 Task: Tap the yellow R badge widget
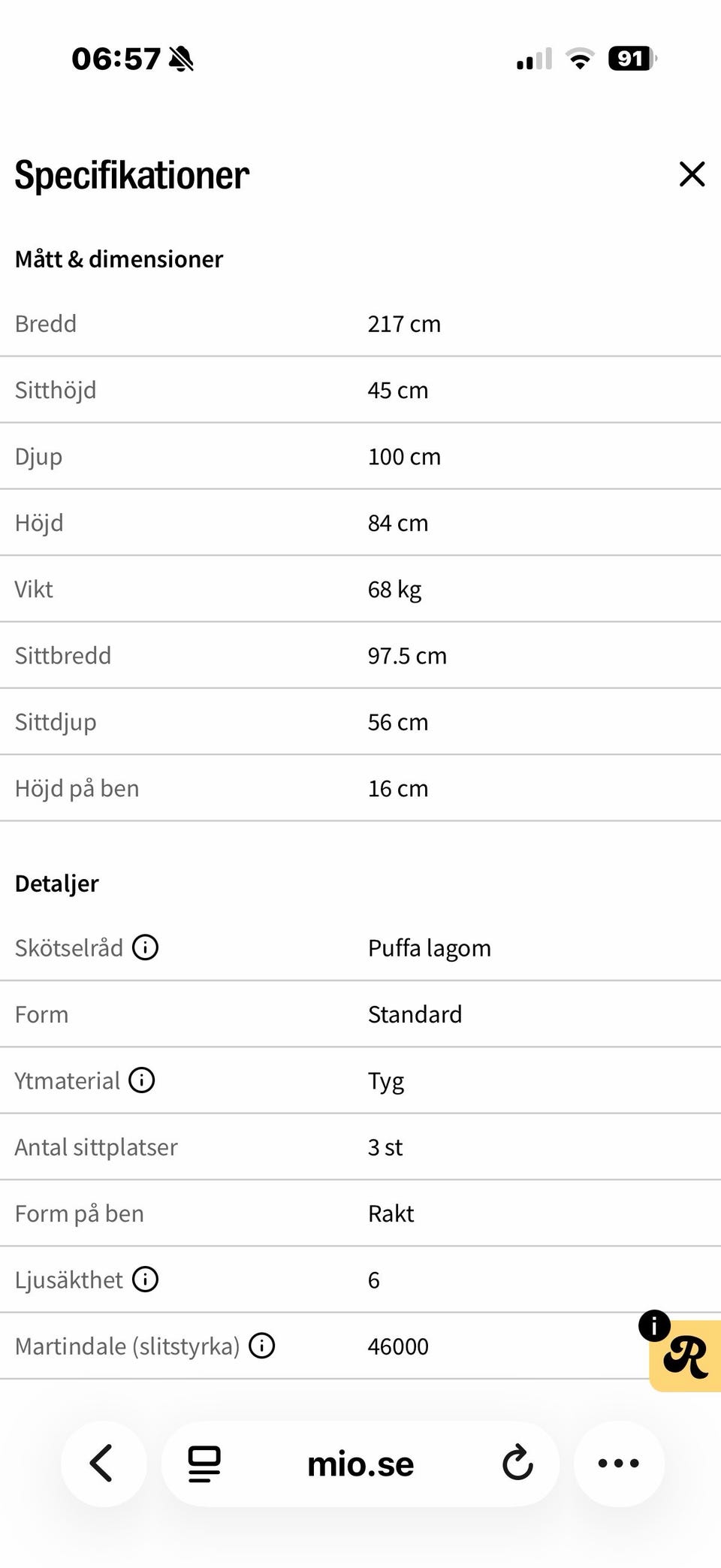coord(686,1357)
